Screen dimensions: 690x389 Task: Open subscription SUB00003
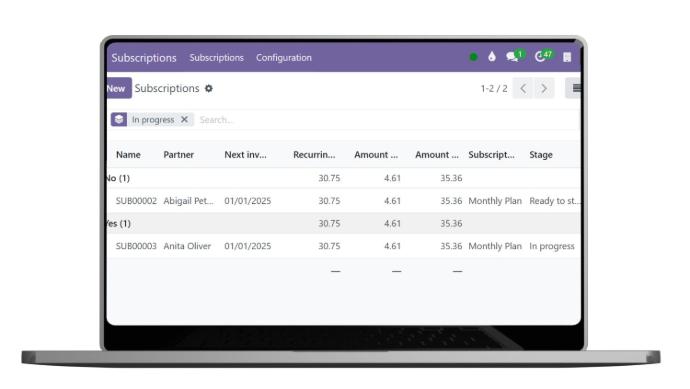click(136, 246)
